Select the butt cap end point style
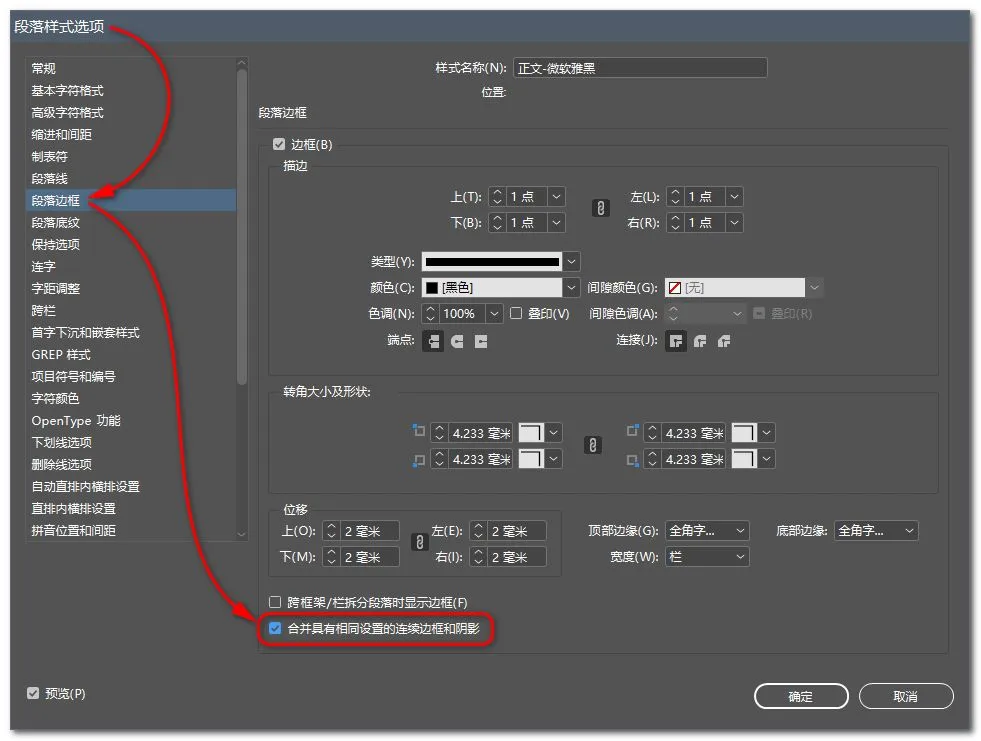This screenshot has width=981, height=741. tap(433, 341)
